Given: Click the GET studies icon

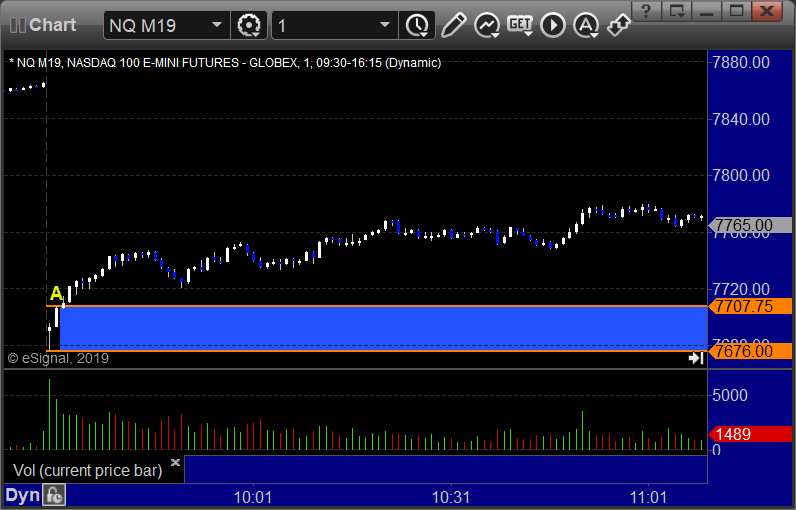Looking at the screenshot, I should point(520,25).
